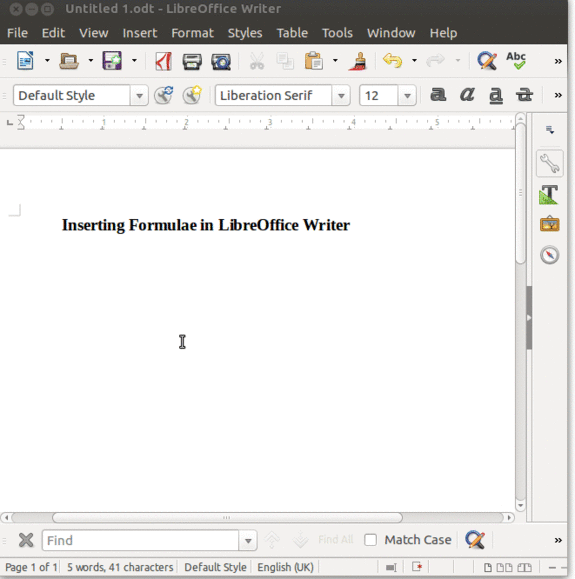
Task: Enable the Match Case checkbox
Action: point(370,540)
